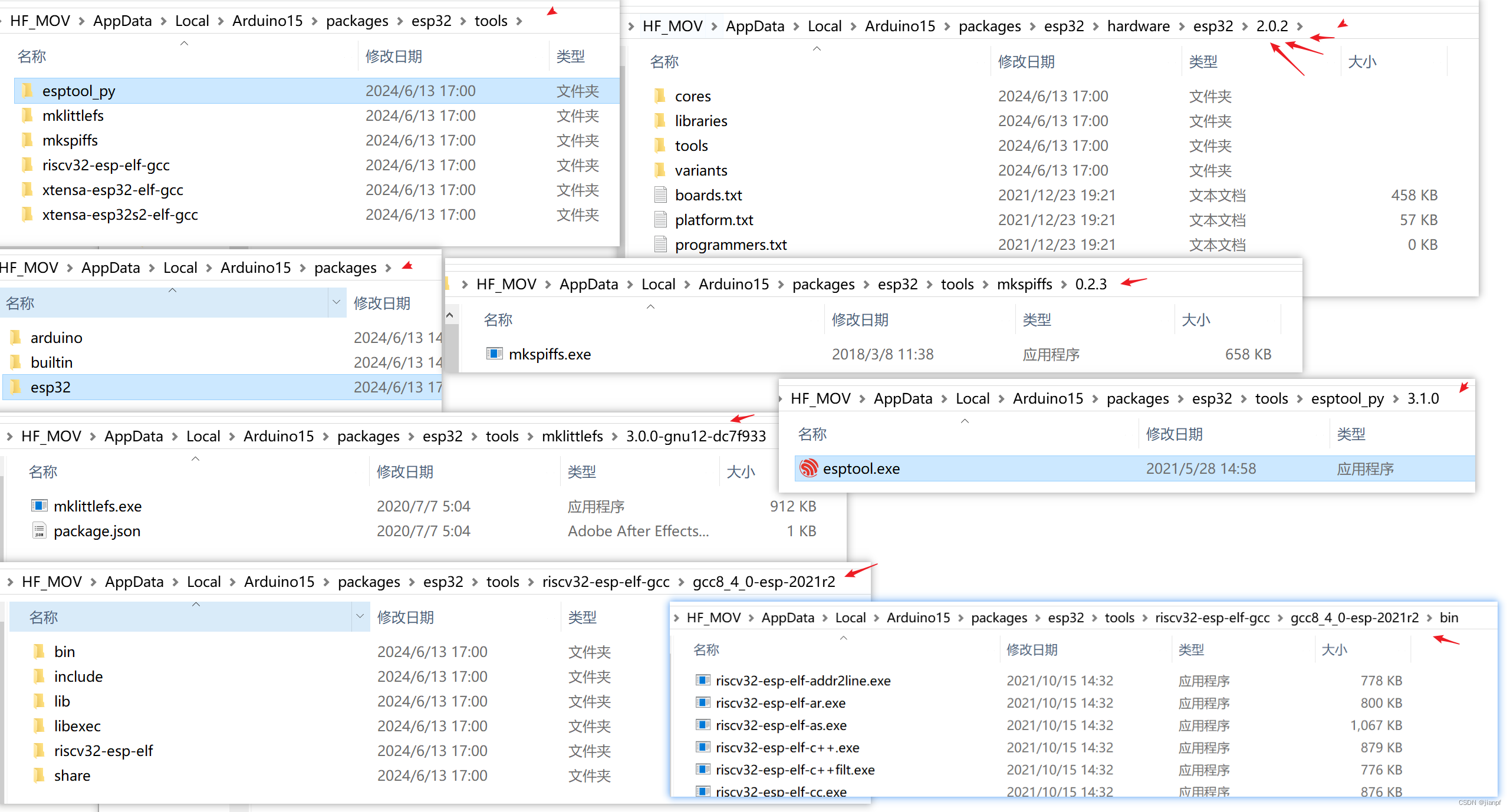Viewport: 1510px width, 812px height.
Task: Select the riscv32-esp-elf folder name
Action: tap(104, 751)
